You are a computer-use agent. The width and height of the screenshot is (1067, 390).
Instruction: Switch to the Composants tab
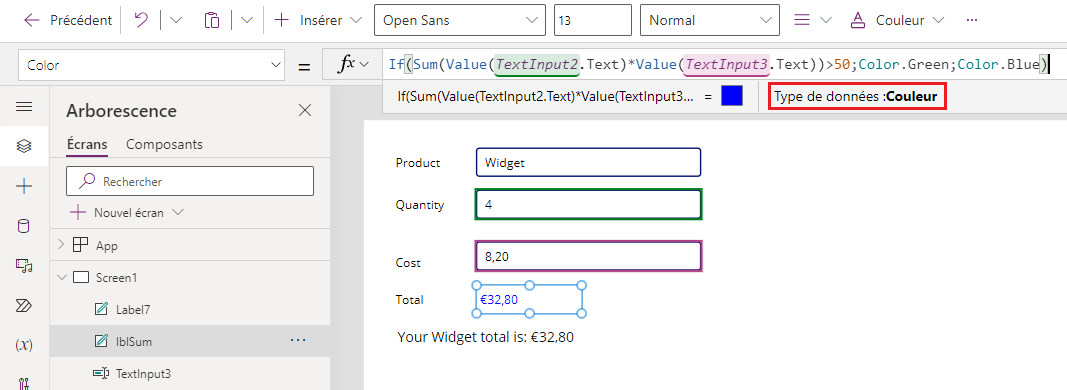coord(164,144)
